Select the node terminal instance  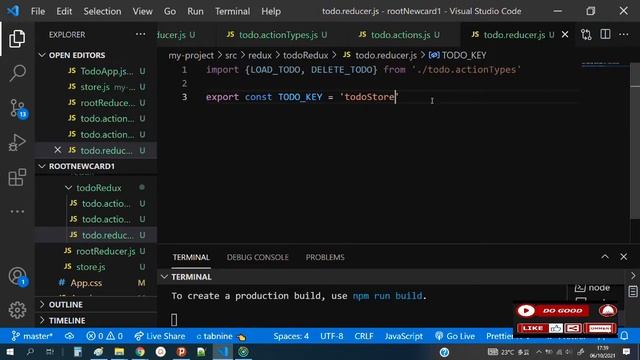point(593,288)
